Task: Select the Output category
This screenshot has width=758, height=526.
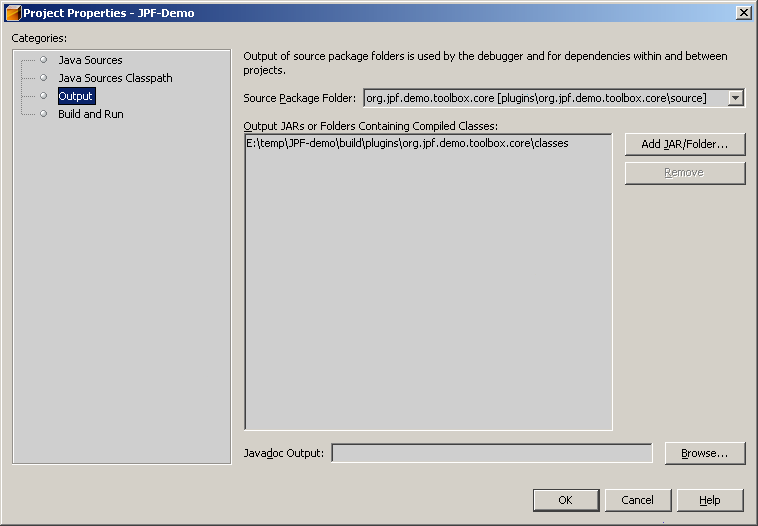Action: point(75,96)
